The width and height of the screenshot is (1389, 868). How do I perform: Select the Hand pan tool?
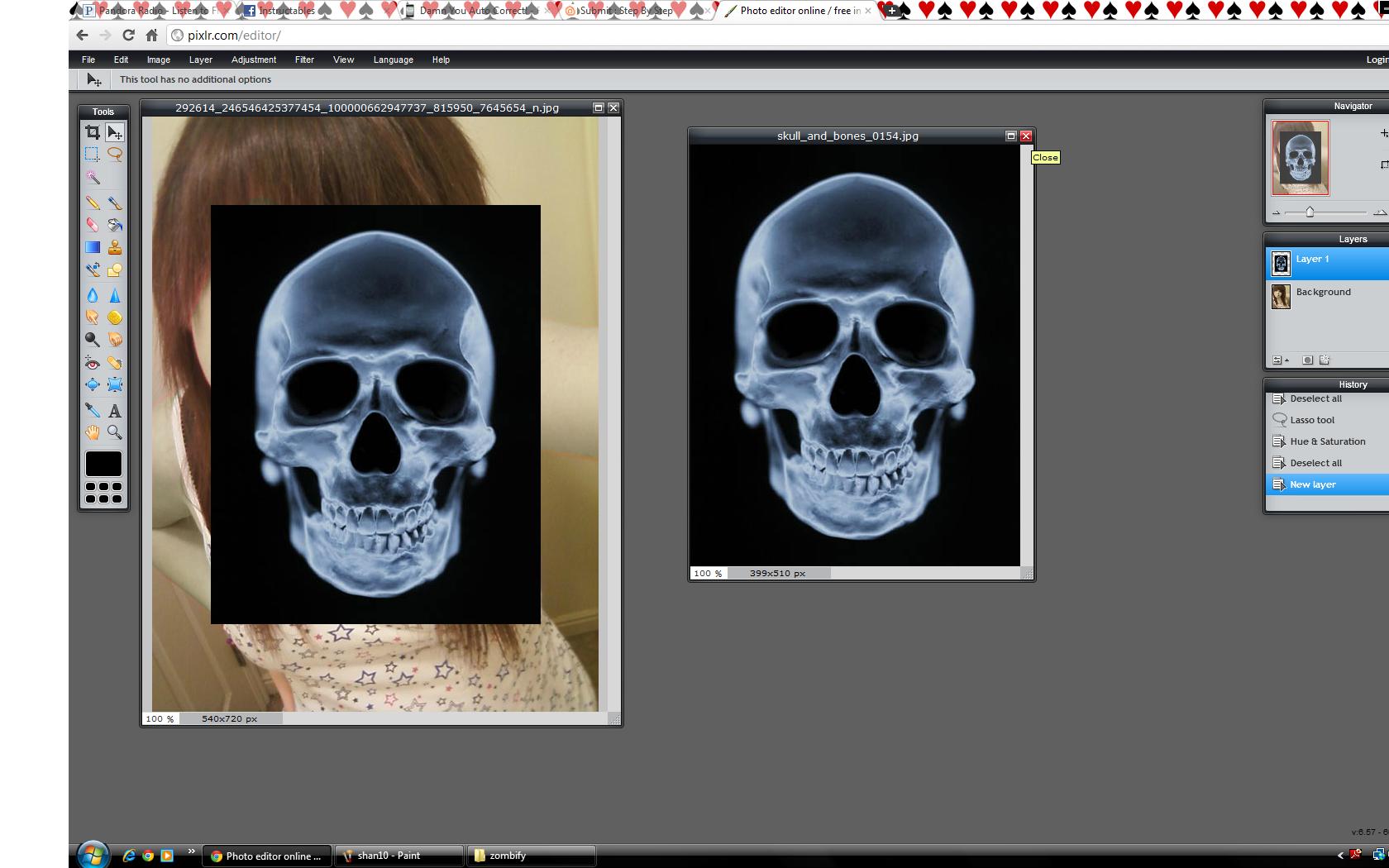[93, 432]
